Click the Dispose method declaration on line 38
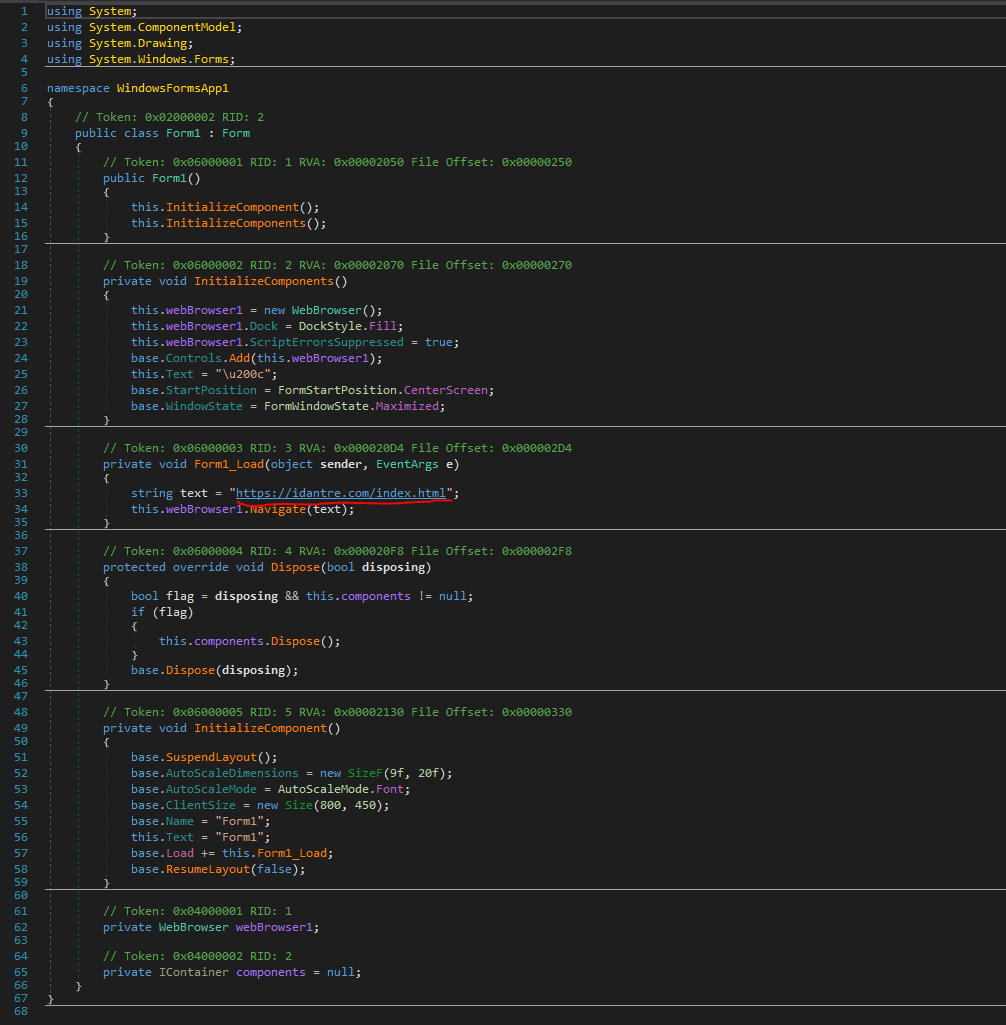 tap(295, 567)
